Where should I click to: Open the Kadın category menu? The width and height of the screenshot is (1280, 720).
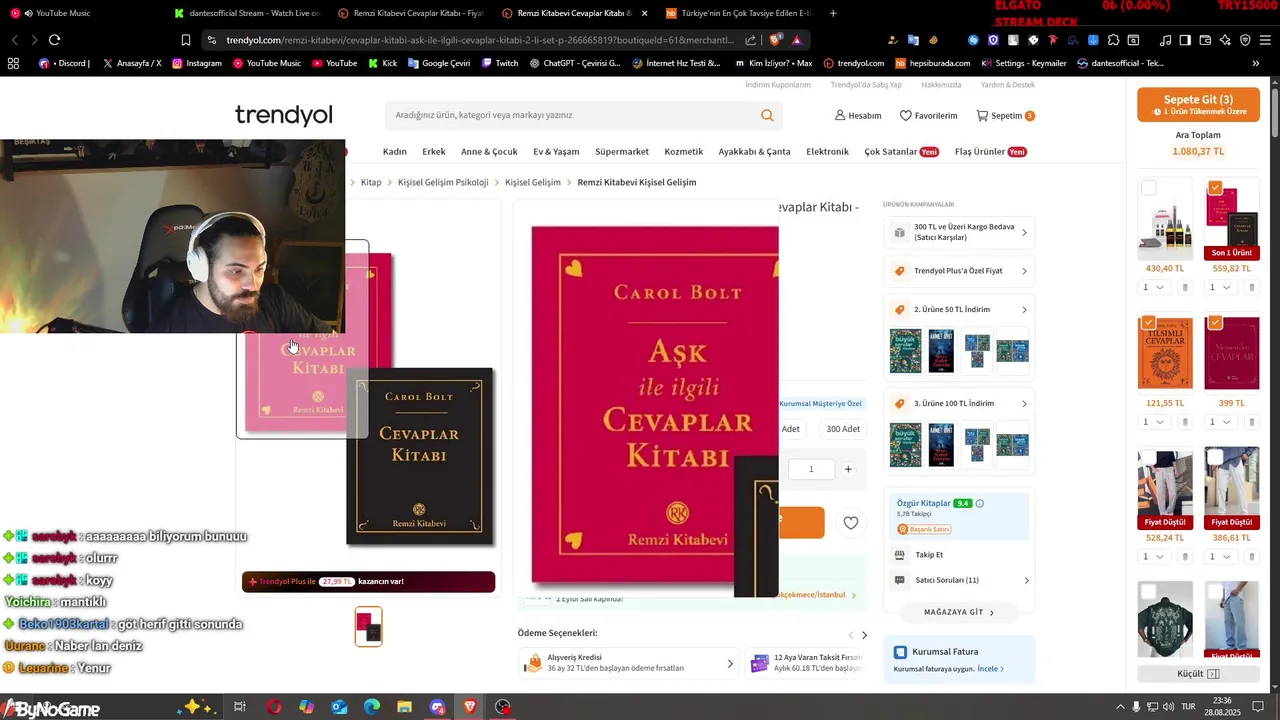coord(394,152)
